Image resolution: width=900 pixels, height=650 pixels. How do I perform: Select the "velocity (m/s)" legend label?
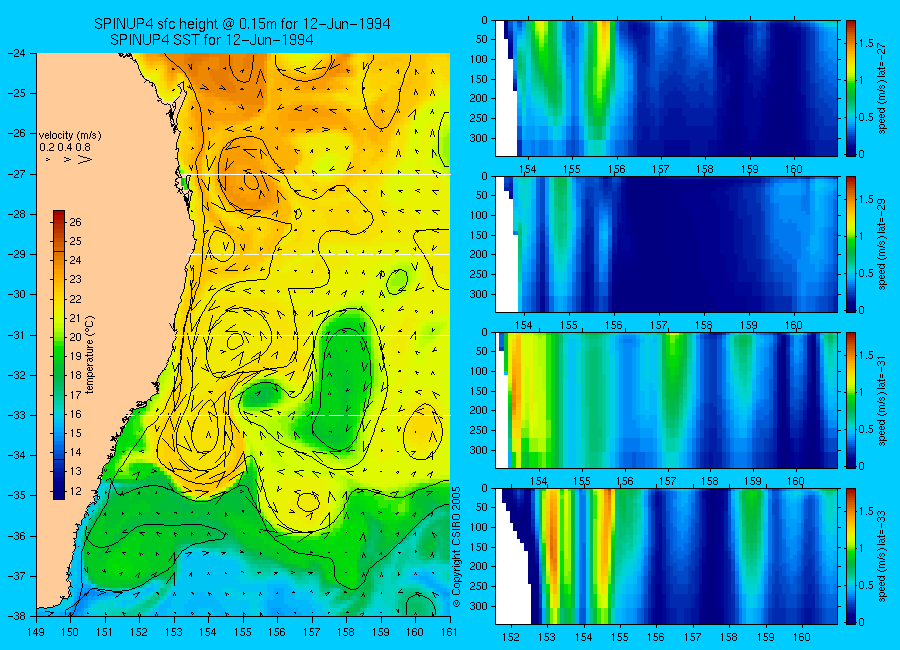coord(69,136)
